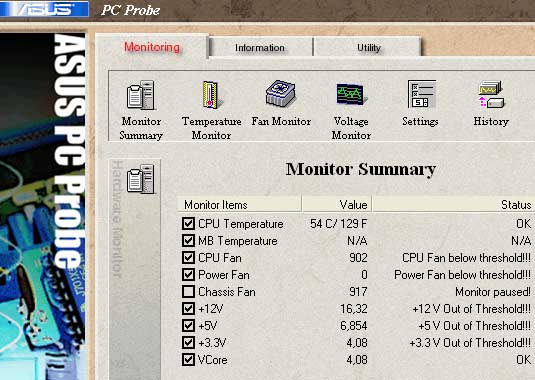This screenshot has height=380, width=535.
Task: Switch to the Utility tab
Action: click(x=368, y=47)
